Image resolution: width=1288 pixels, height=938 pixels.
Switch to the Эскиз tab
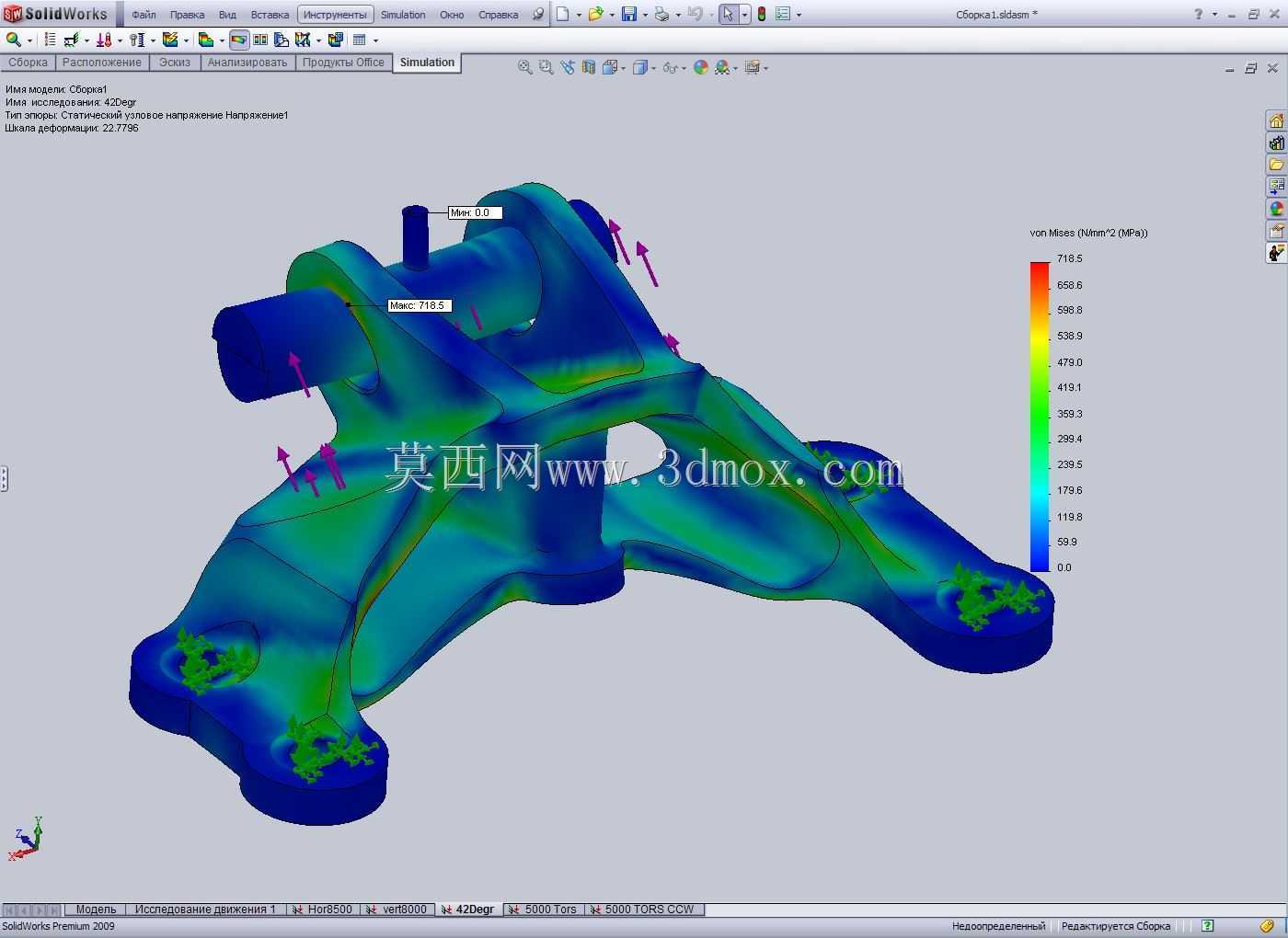pyautogui.click(x=174, y=63)
